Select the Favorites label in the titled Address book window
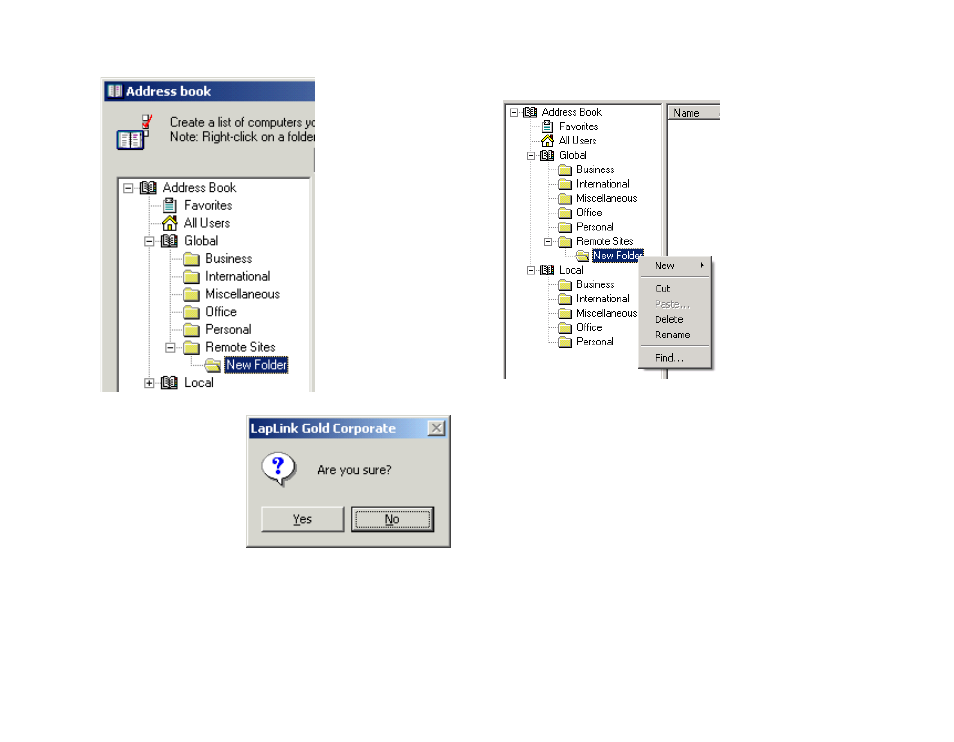The width and height of the screenshot is (954, 742). [x=208, y=206]
